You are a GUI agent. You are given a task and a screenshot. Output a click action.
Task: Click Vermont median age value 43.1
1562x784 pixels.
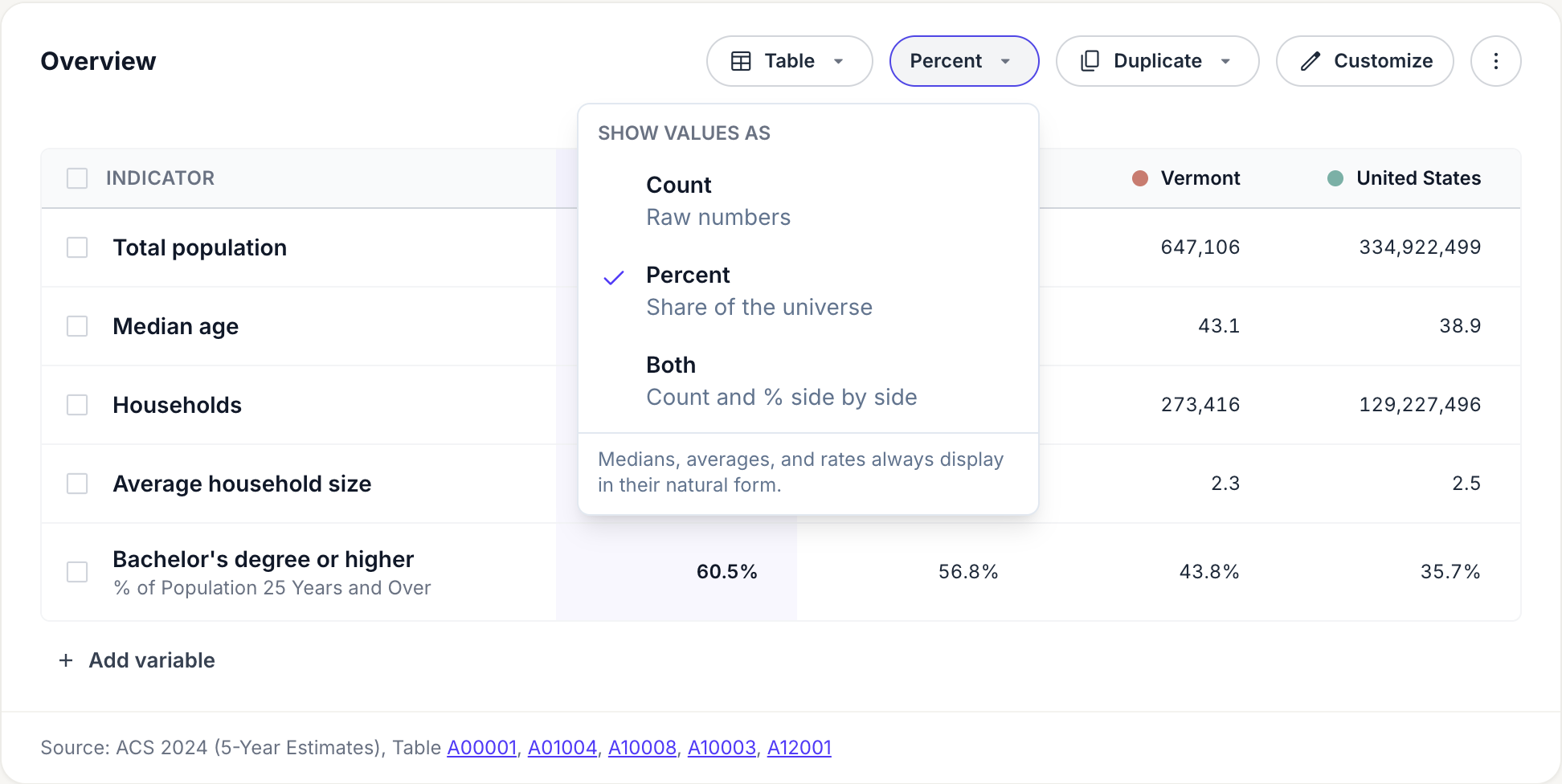(x=1219, y=326)
